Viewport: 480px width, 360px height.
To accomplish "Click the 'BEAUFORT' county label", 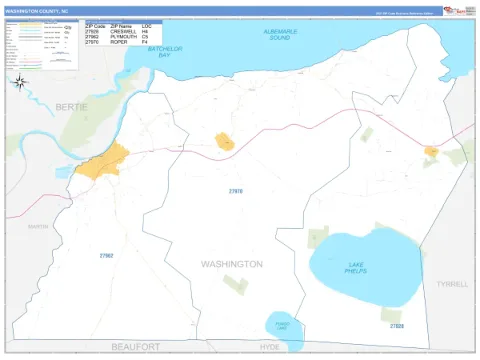I will pyautogui.click(x=135, y=347).
